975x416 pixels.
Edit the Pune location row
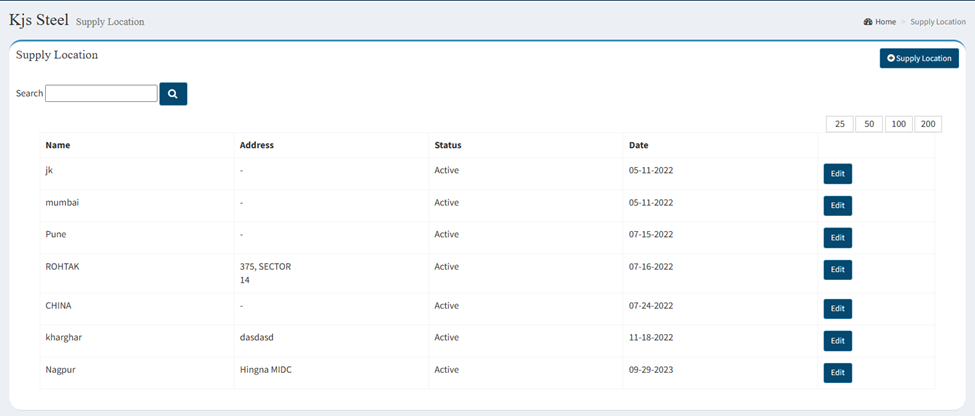click(x=838, y=238)
